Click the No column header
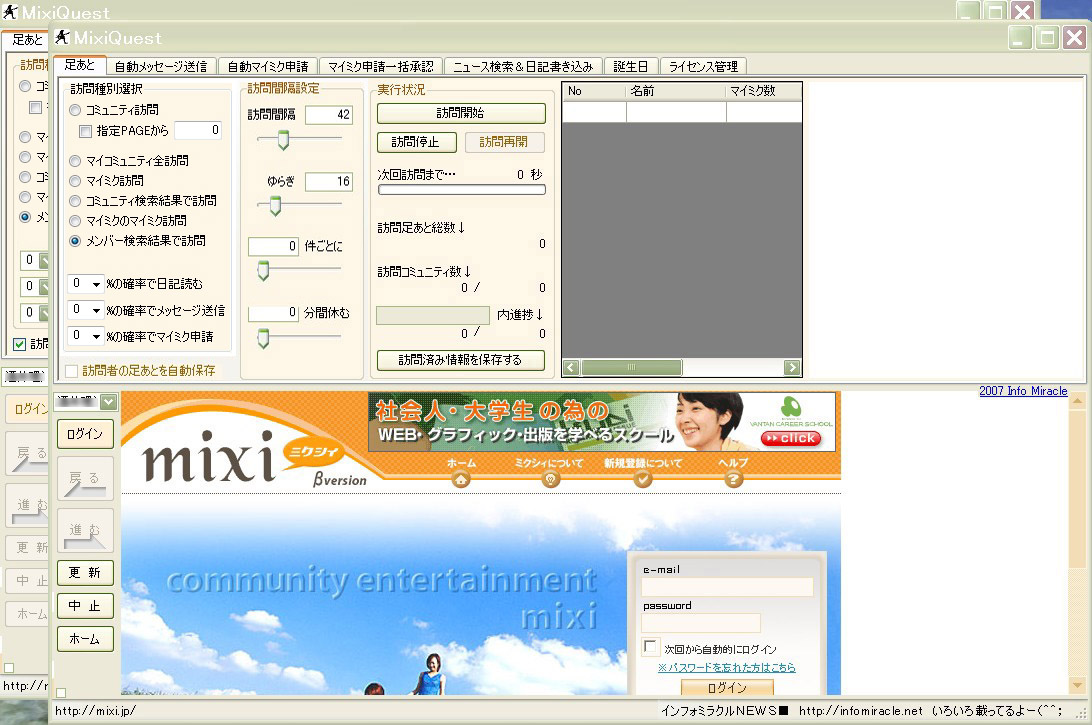1092x725 pixels. point(594,91)
